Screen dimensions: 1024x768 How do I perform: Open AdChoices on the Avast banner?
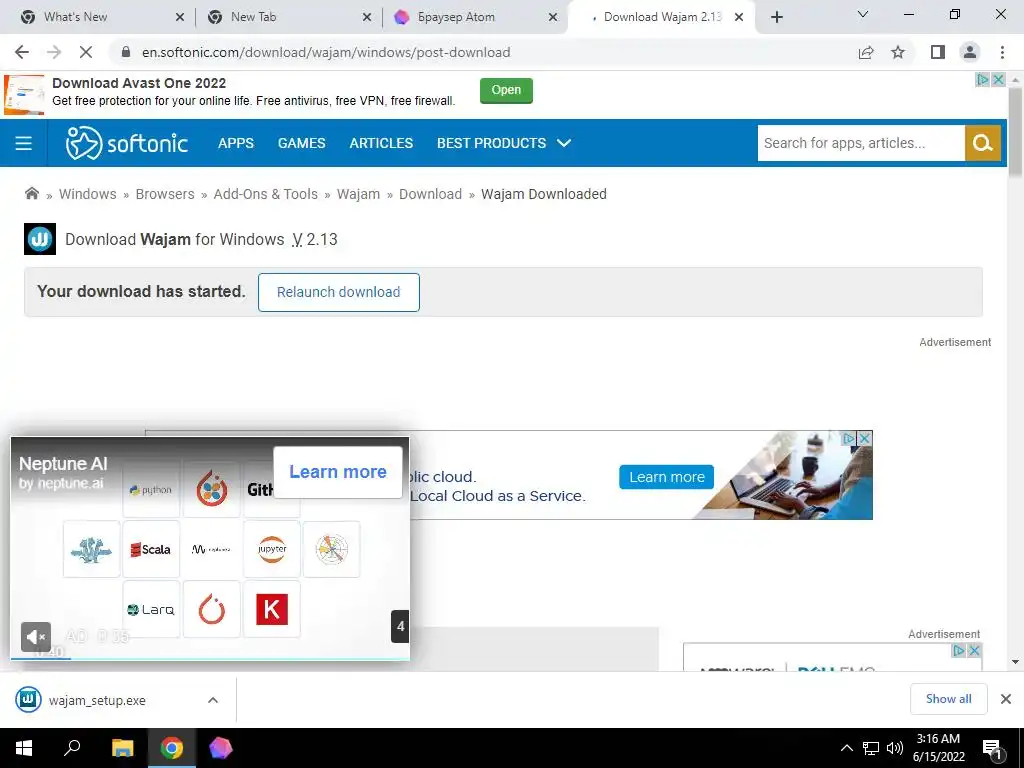982,80
